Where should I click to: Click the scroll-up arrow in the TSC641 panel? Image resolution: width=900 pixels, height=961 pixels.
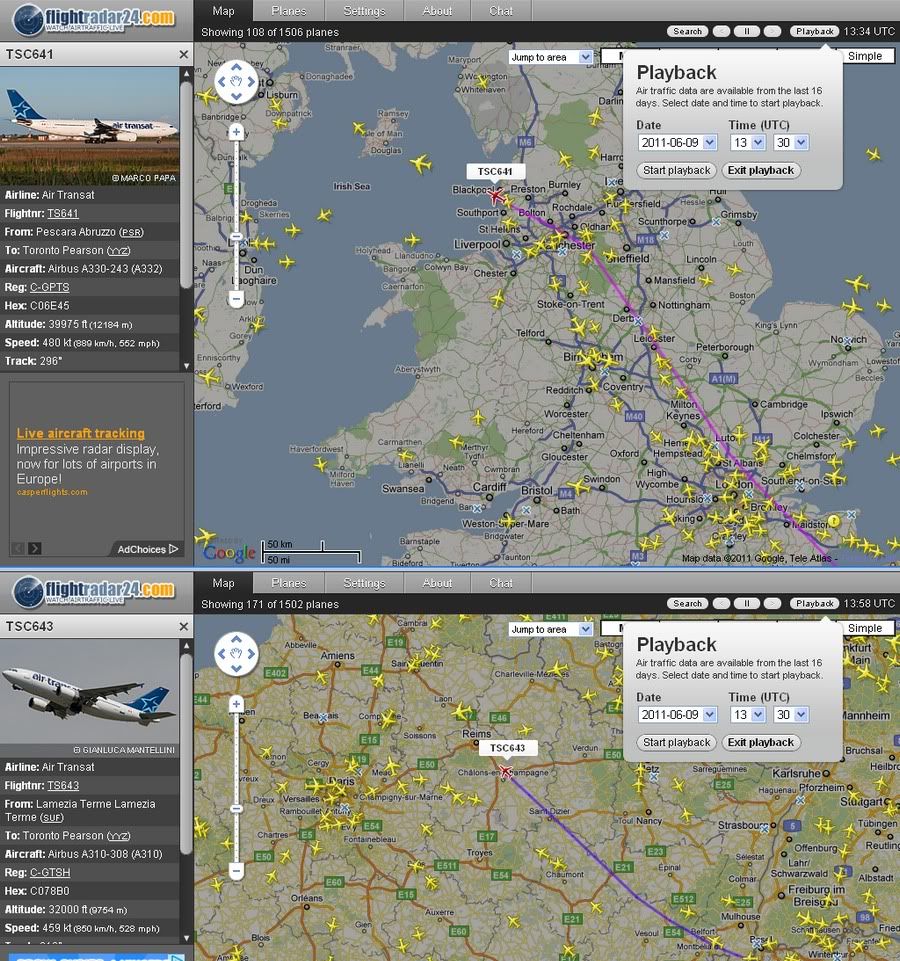pyautogui.click(x=186, y=74)
